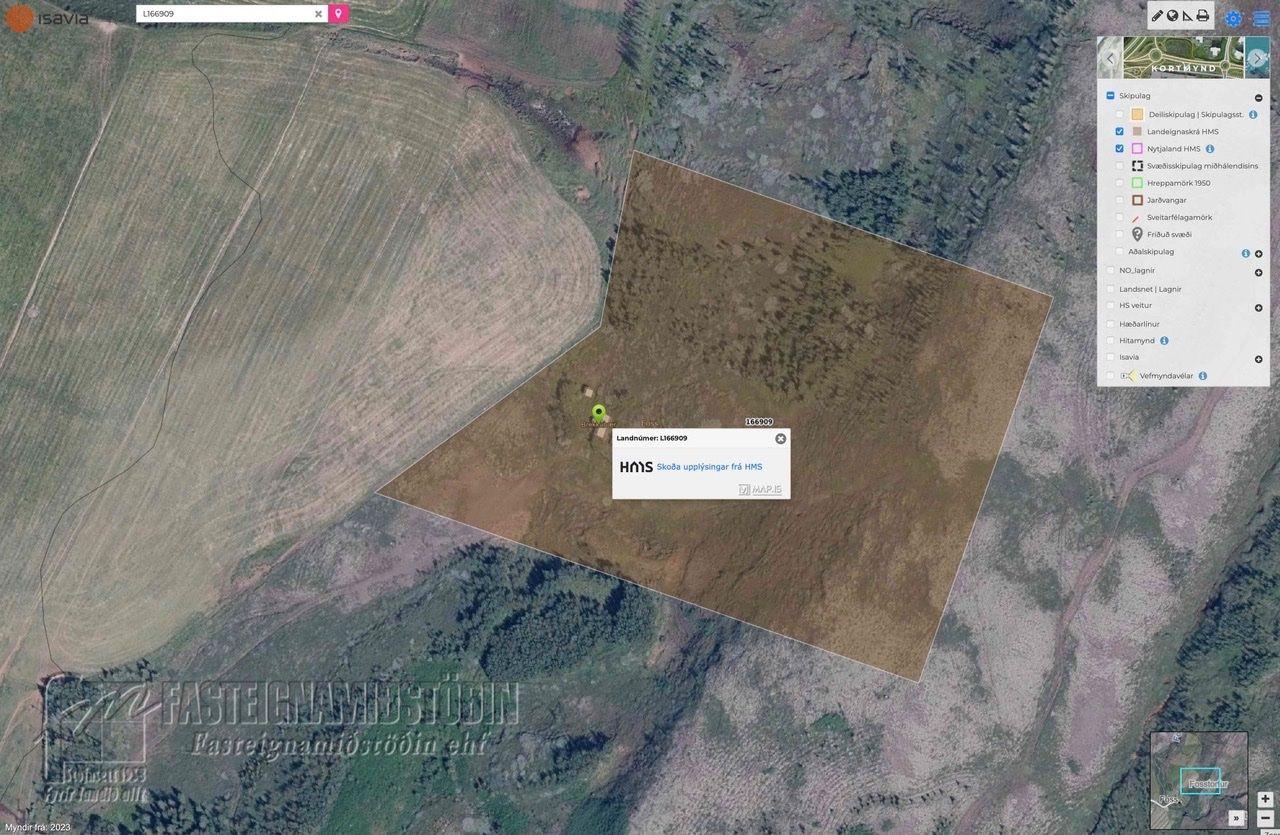This screenshot has width=1280, height=835.
Task: Open settings with the blue gear icon
Action: point(1233,18)
